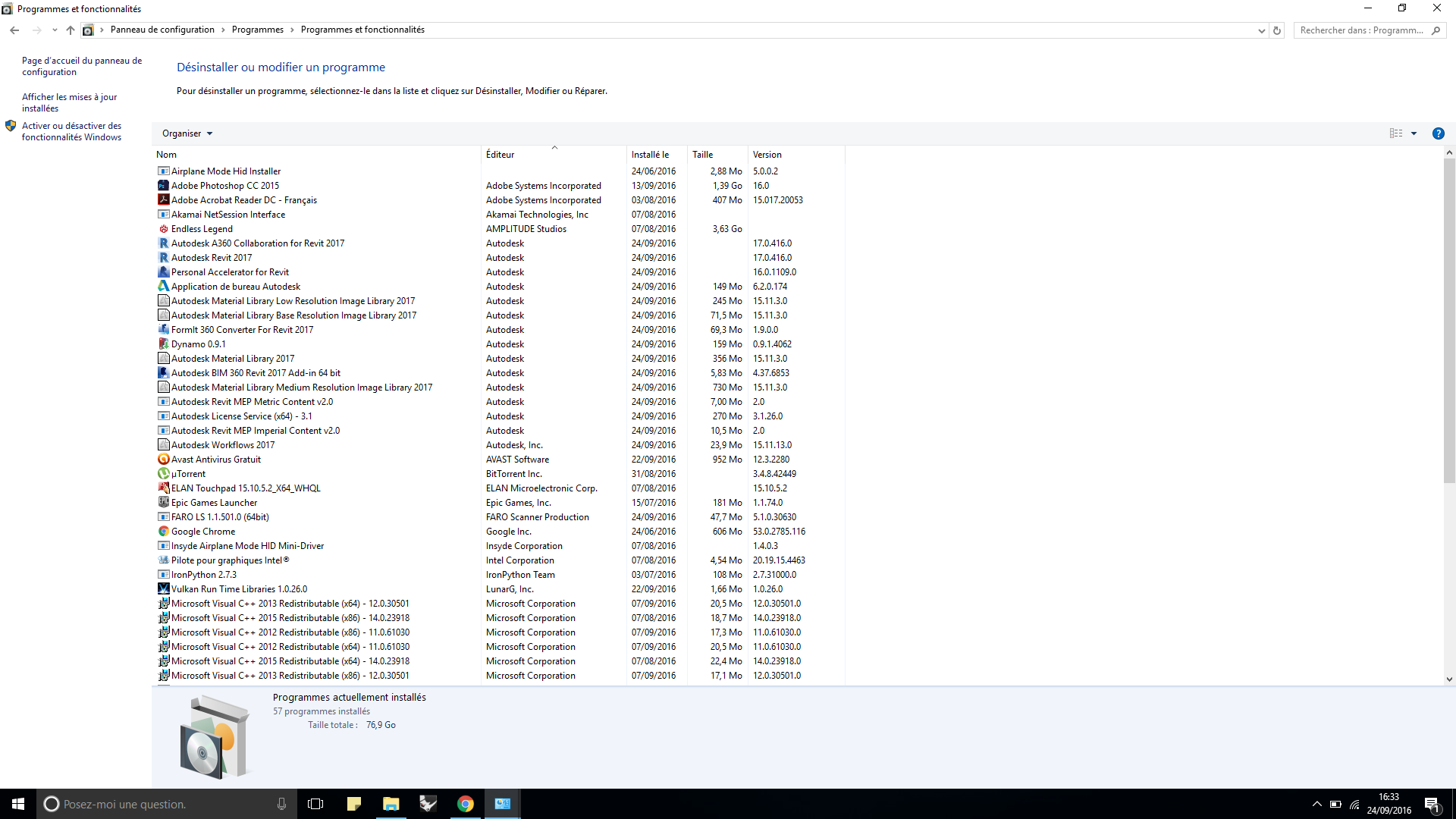
Task: Go back with the back arrow
Action: [14, 30]
